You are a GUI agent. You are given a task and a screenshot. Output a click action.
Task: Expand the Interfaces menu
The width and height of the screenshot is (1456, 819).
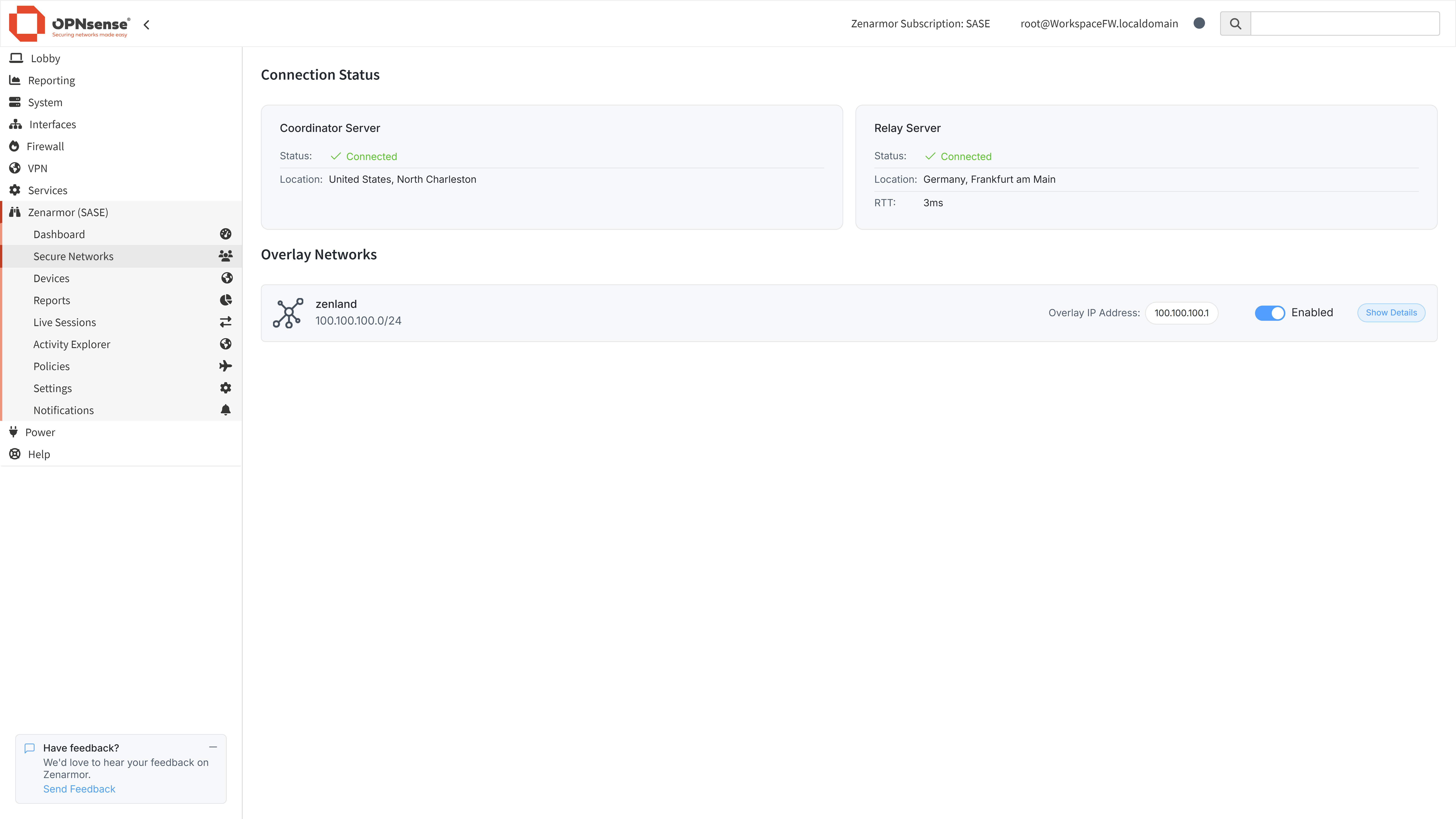(x=121, y=124)
